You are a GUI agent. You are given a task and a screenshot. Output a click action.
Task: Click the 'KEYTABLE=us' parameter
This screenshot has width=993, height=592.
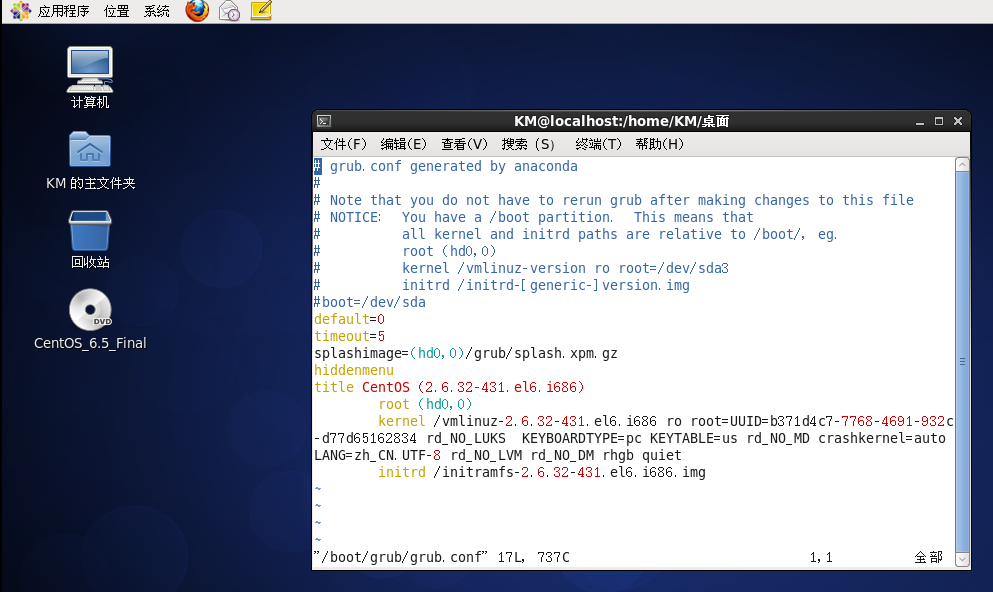point(693,439)
